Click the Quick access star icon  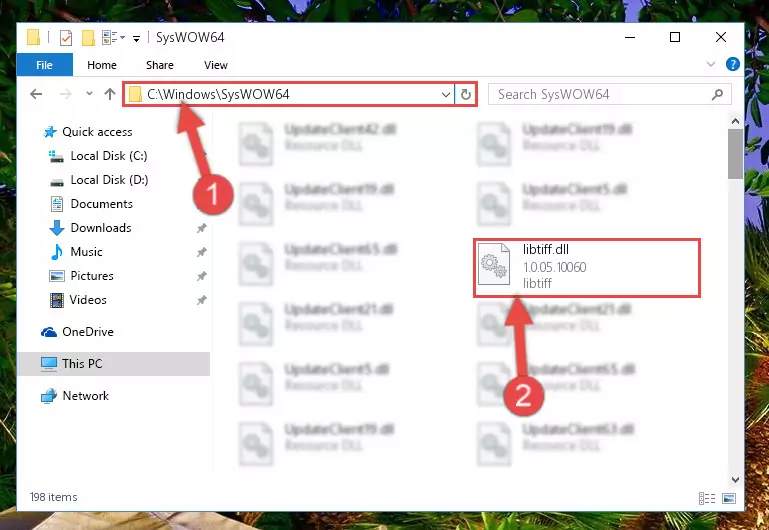(50, 132)
